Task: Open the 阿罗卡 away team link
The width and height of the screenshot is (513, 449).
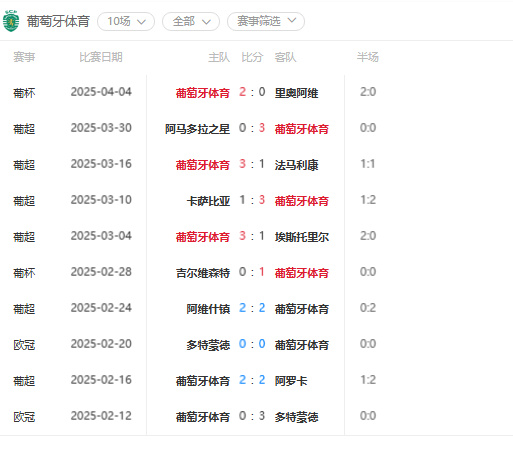Action: point(291,381)
